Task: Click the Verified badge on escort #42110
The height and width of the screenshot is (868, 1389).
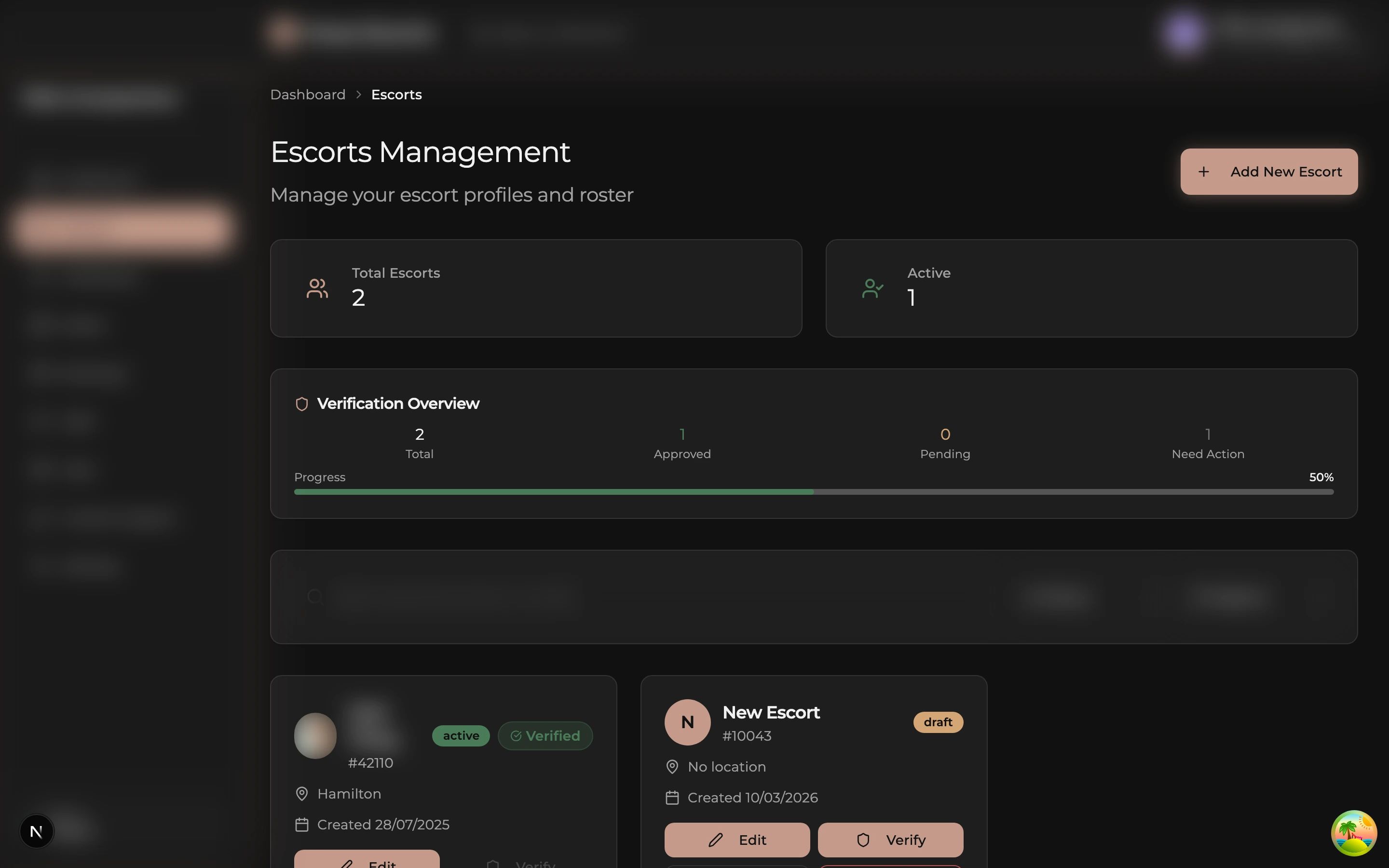Action: click(545, 735)
